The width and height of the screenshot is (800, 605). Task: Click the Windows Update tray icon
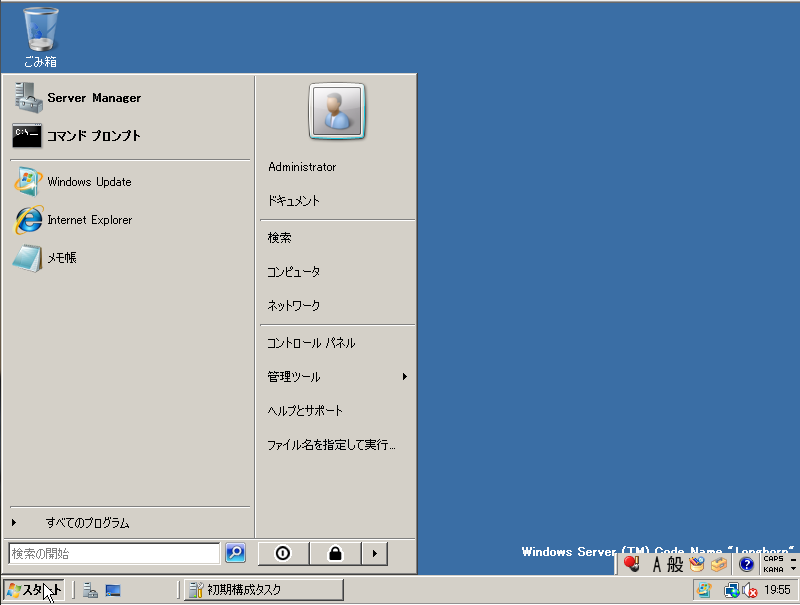(705, 590)
